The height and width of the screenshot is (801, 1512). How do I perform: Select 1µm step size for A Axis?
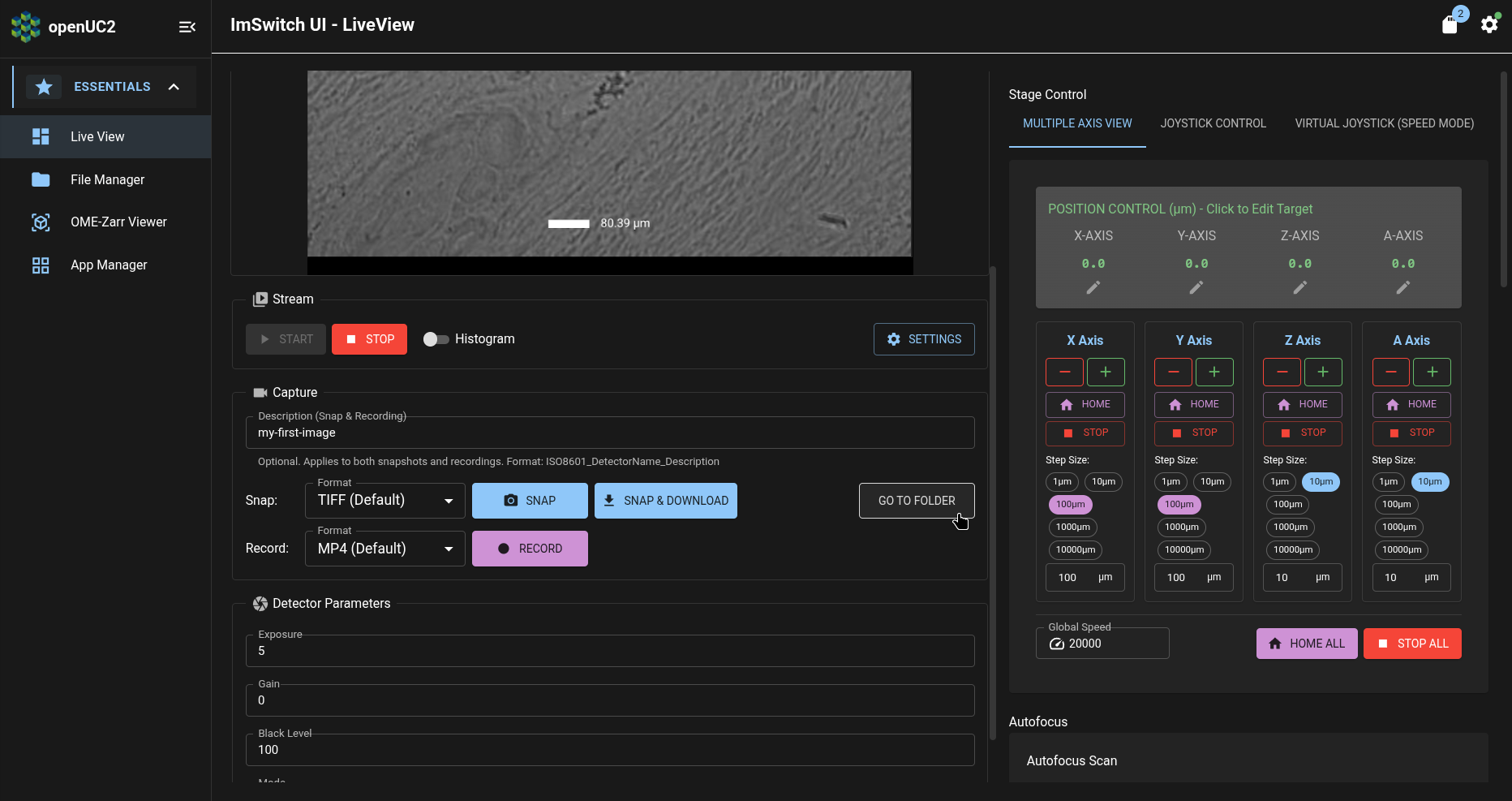(x=1389, y=481)
